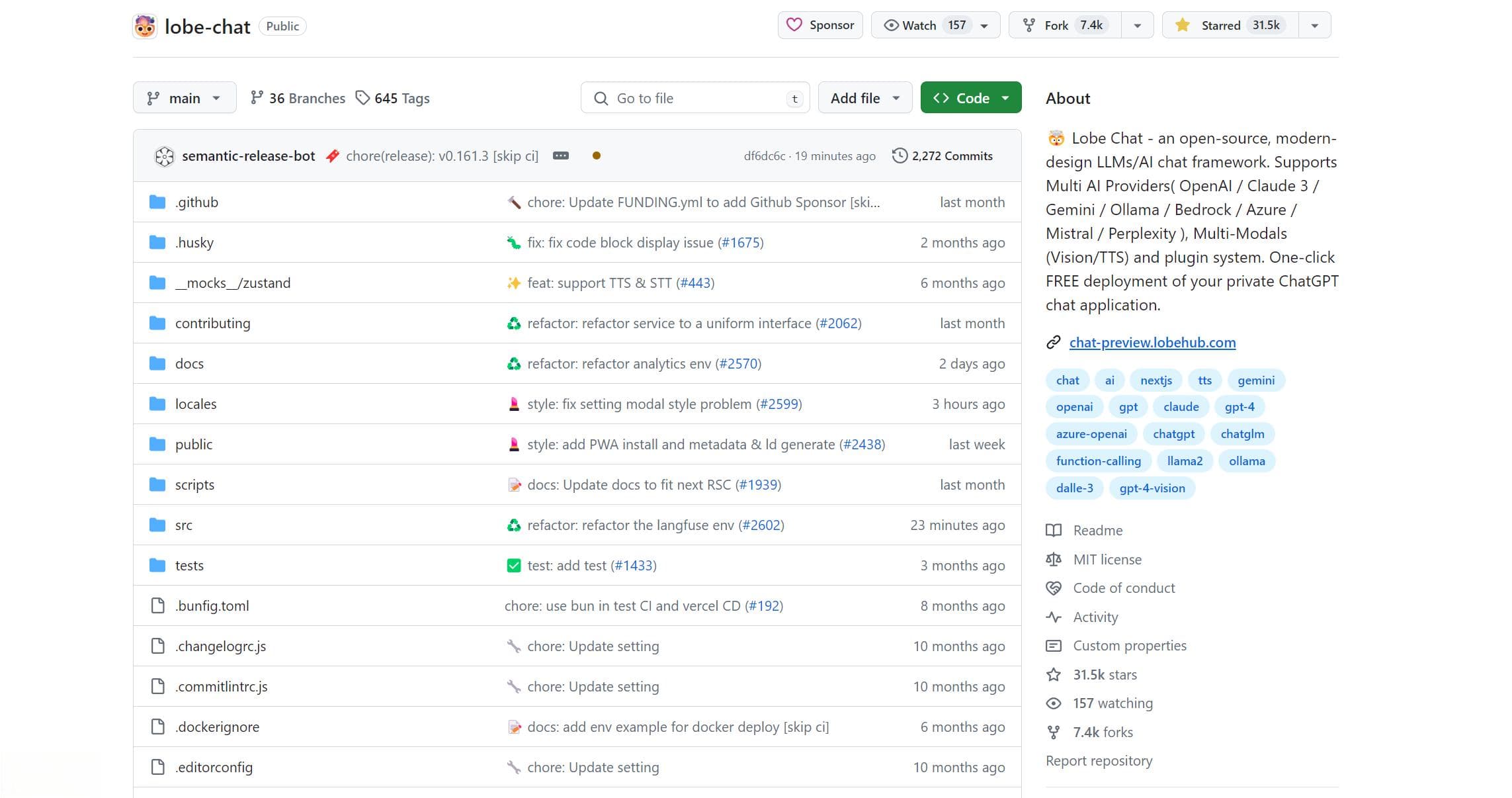Open the Fork options dropdown arrow
The image size is (1512, 798).
pyautogui.click(x=1138, y=25)
